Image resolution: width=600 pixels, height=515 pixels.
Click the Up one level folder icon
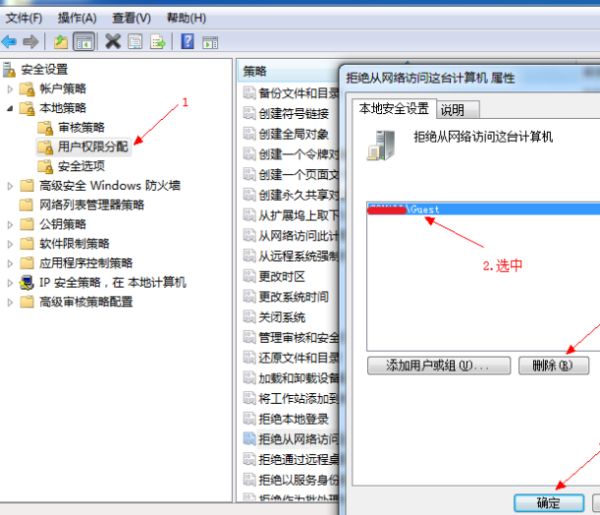[60, 41]
